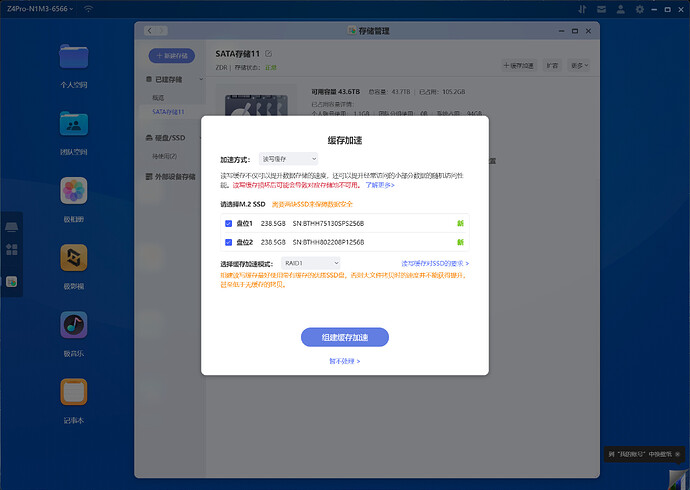Open the 个人空间 folder icon
The image size is (690, 490).
(x=74, y=57)
